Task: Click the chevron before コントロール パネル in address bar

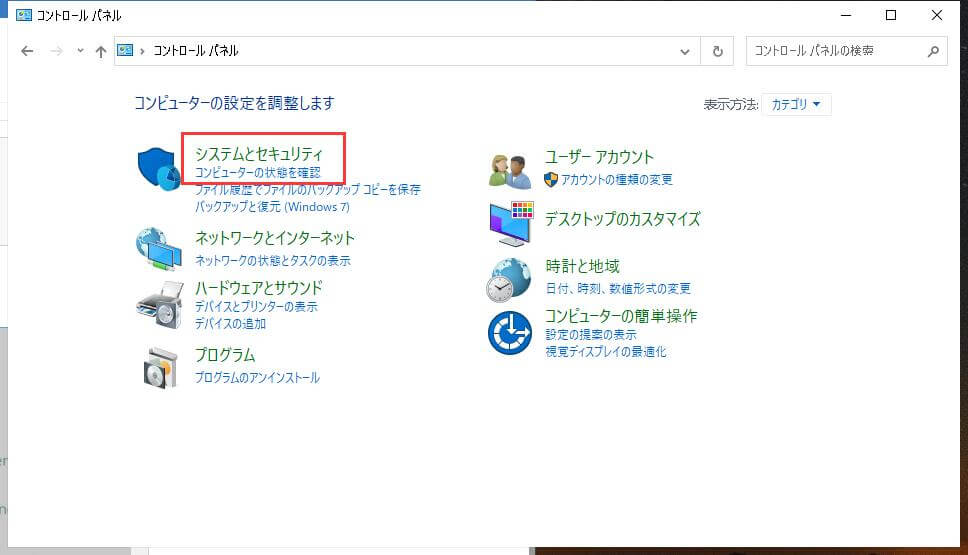Action: [142, 51]
